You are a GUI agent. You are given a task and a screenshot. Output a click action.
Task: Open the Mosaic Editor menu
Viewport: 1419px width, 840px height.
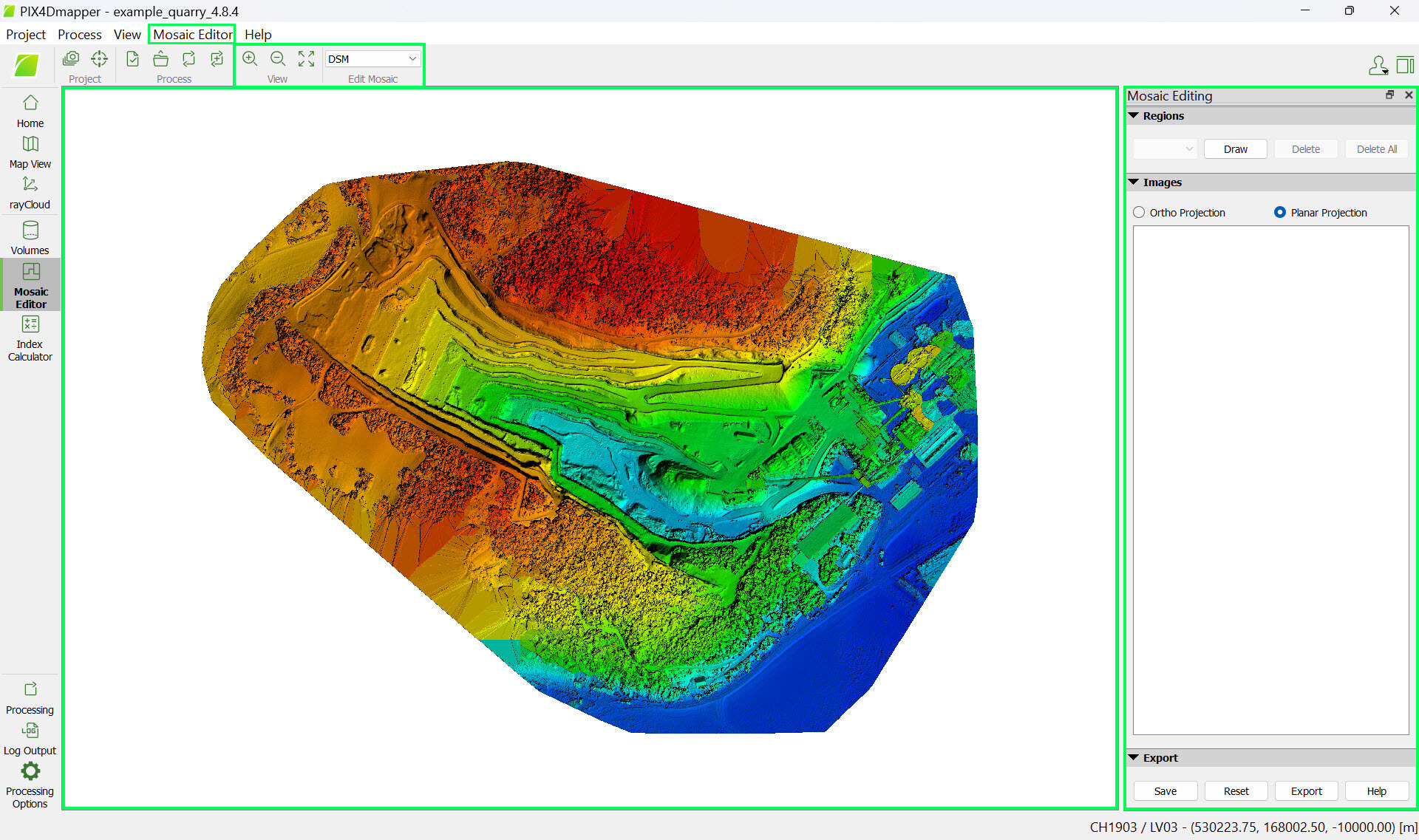[x=191, y=34]
